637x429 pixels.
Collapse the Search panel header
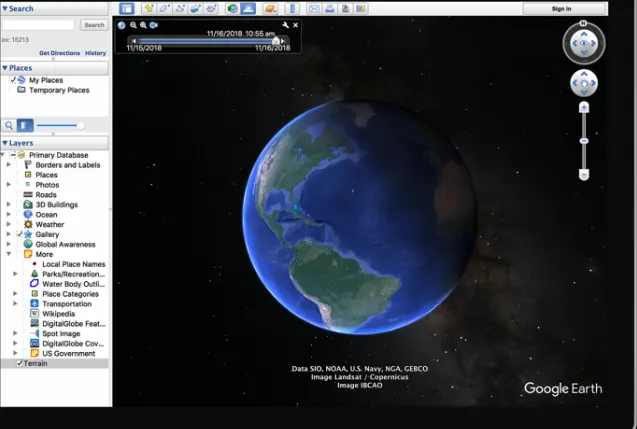click(x=5, y=8)
